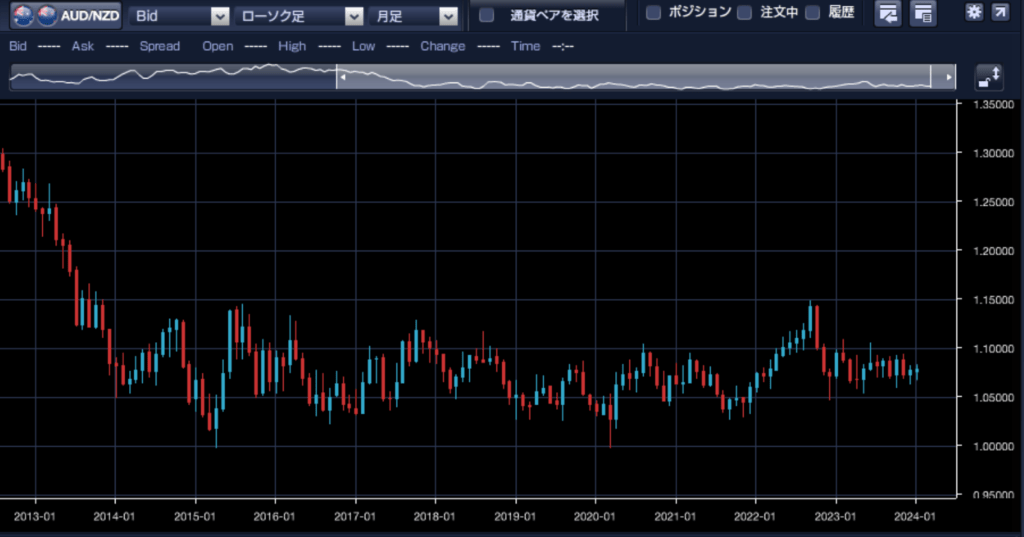Viewport: 1024px width, 537px height.
Task: Click the Bid label in the quote bar
Action: tap(18, 46)
